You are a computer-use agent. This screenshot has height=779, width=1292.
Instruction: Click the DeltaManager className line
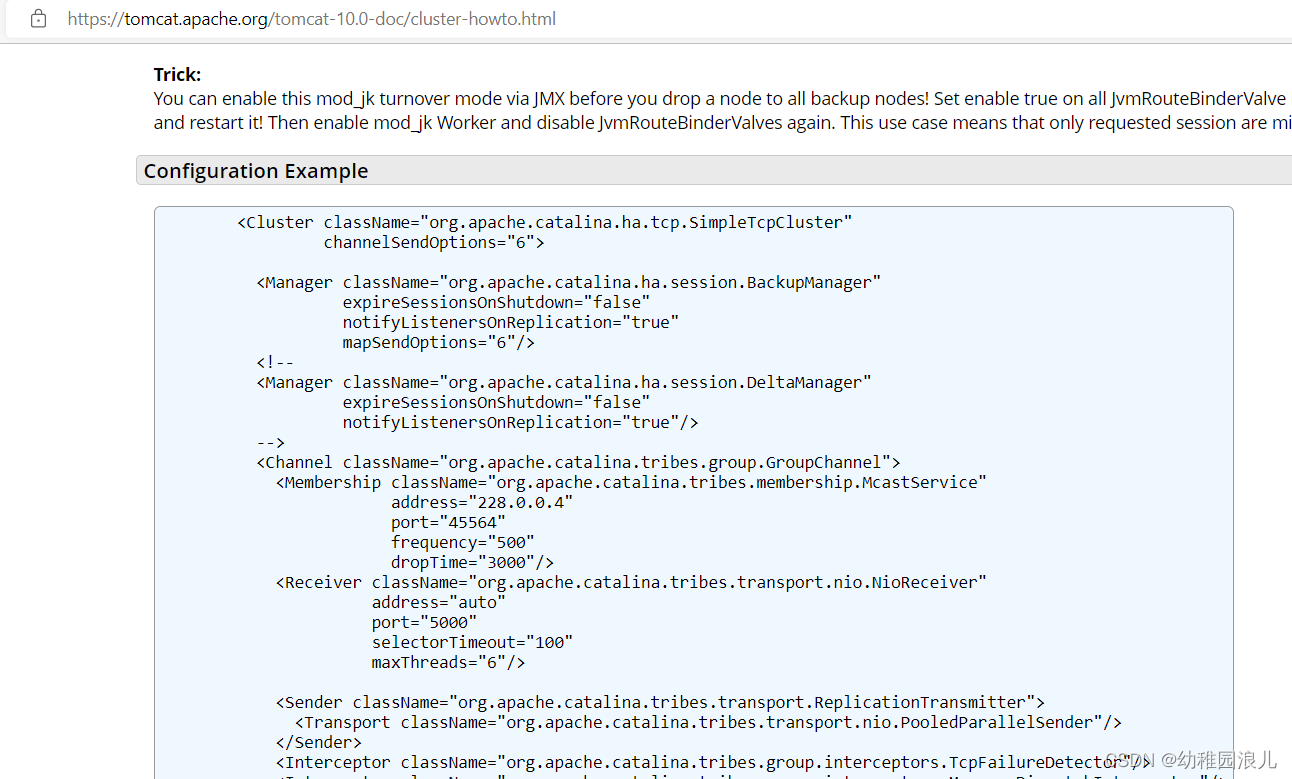tap(564, 382)
